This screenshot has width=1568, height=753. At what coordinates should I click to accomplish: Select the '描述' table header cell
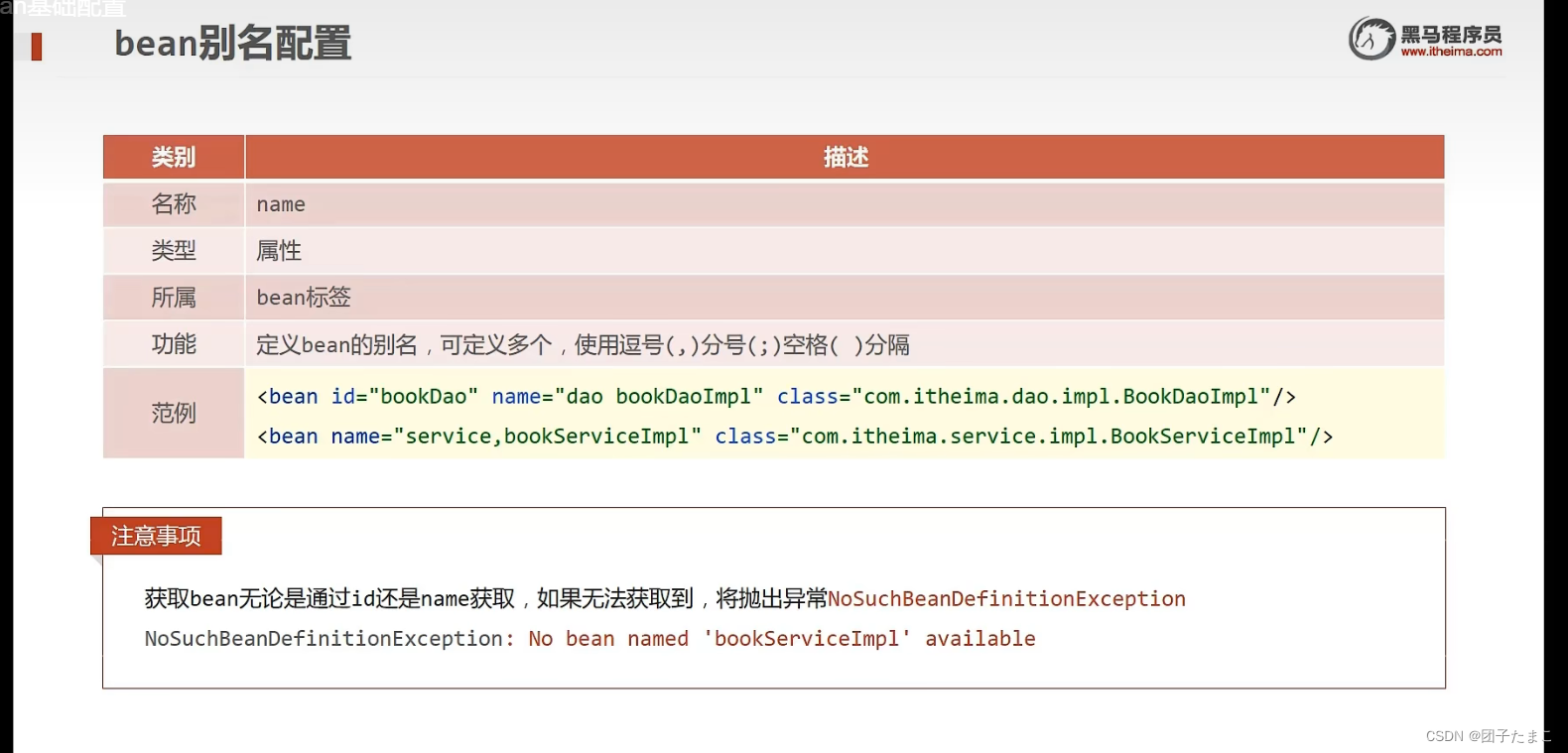point(846,157)
